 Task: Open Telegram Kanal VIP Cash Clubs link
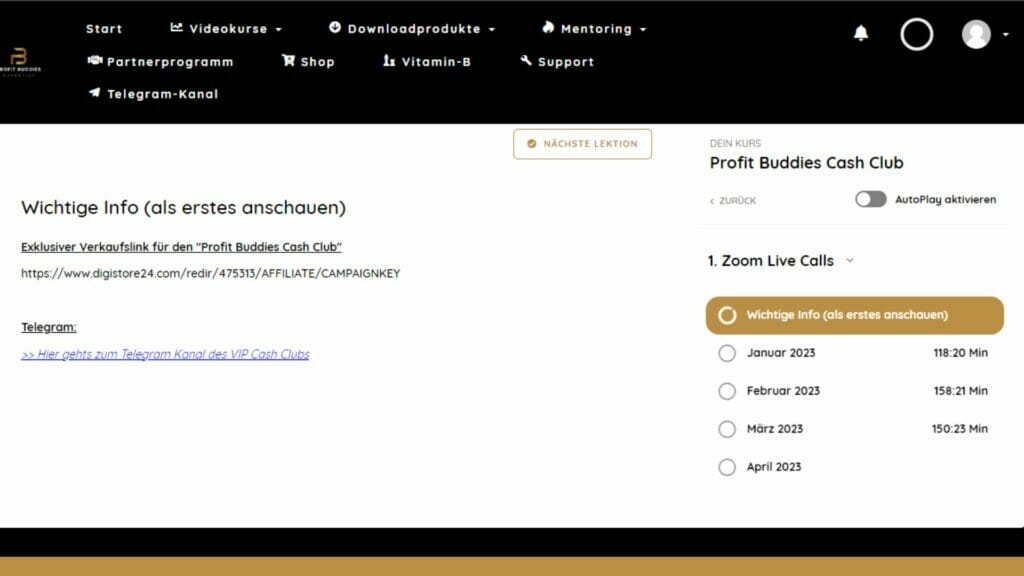[165, 354]
